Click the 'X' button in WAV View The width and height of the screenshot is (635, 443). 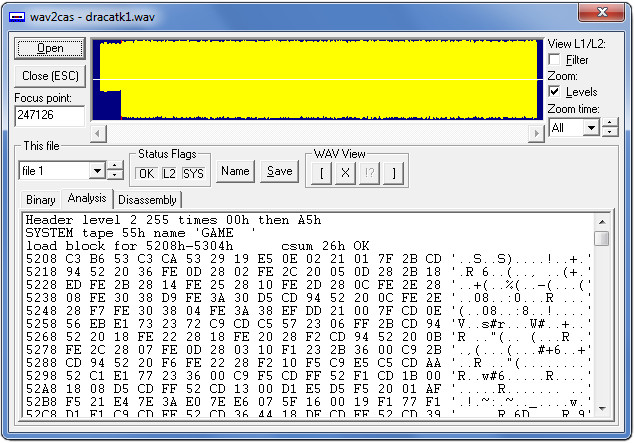pos(345,172)
